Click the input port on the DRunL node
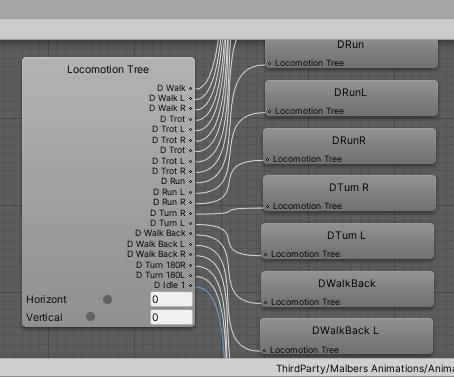 point(269,111)
